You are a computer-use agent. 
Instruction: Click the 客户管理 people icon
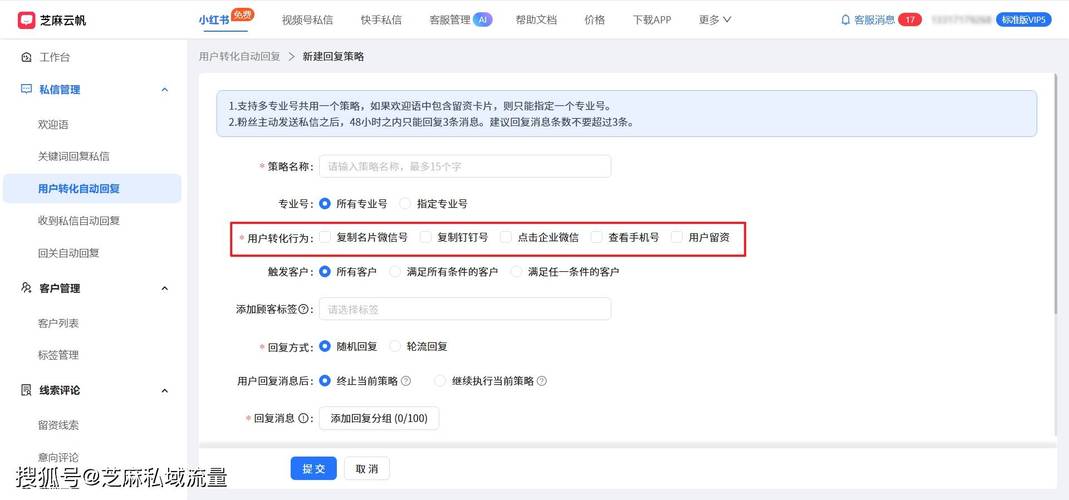(x=27, y=288)
